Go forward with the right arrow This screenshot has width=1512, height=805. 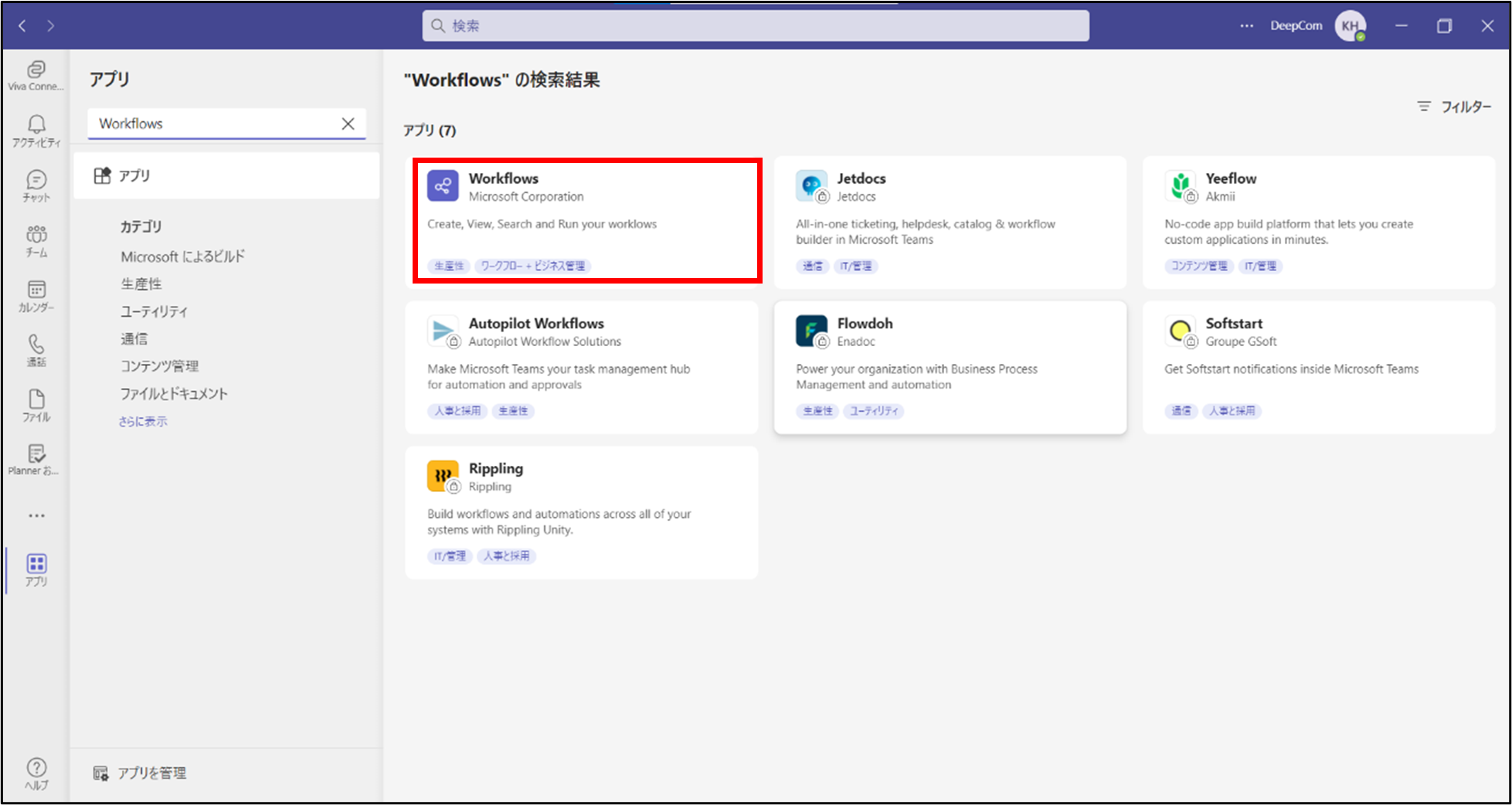point(51,25)
